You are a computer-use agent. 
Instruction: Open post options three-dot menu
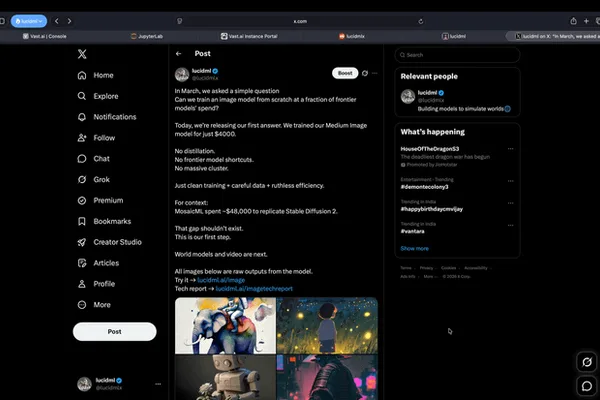pos(375,73)
